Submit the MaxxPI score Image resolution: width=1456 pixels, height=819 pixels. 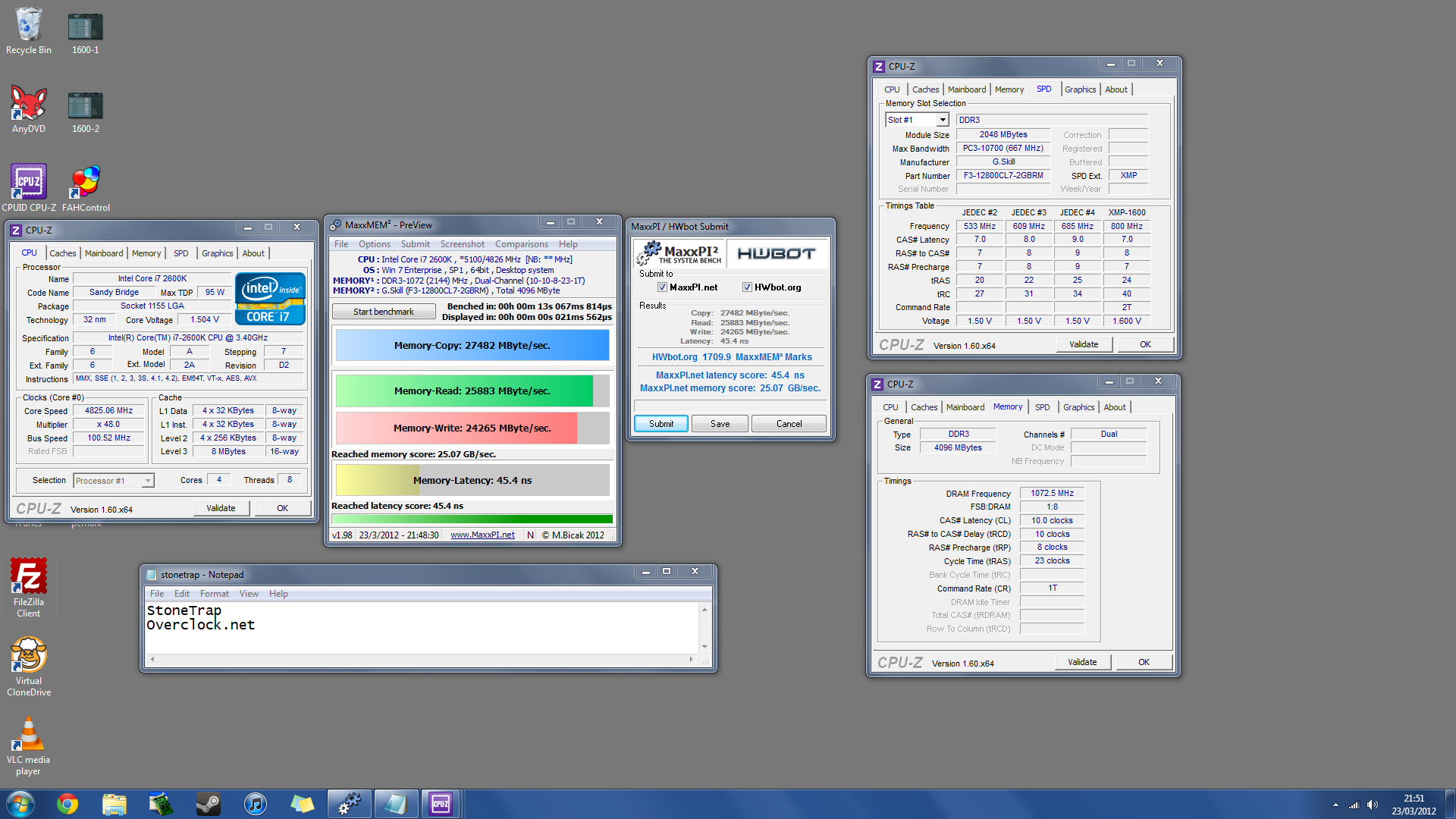click(x=661, y=424)
